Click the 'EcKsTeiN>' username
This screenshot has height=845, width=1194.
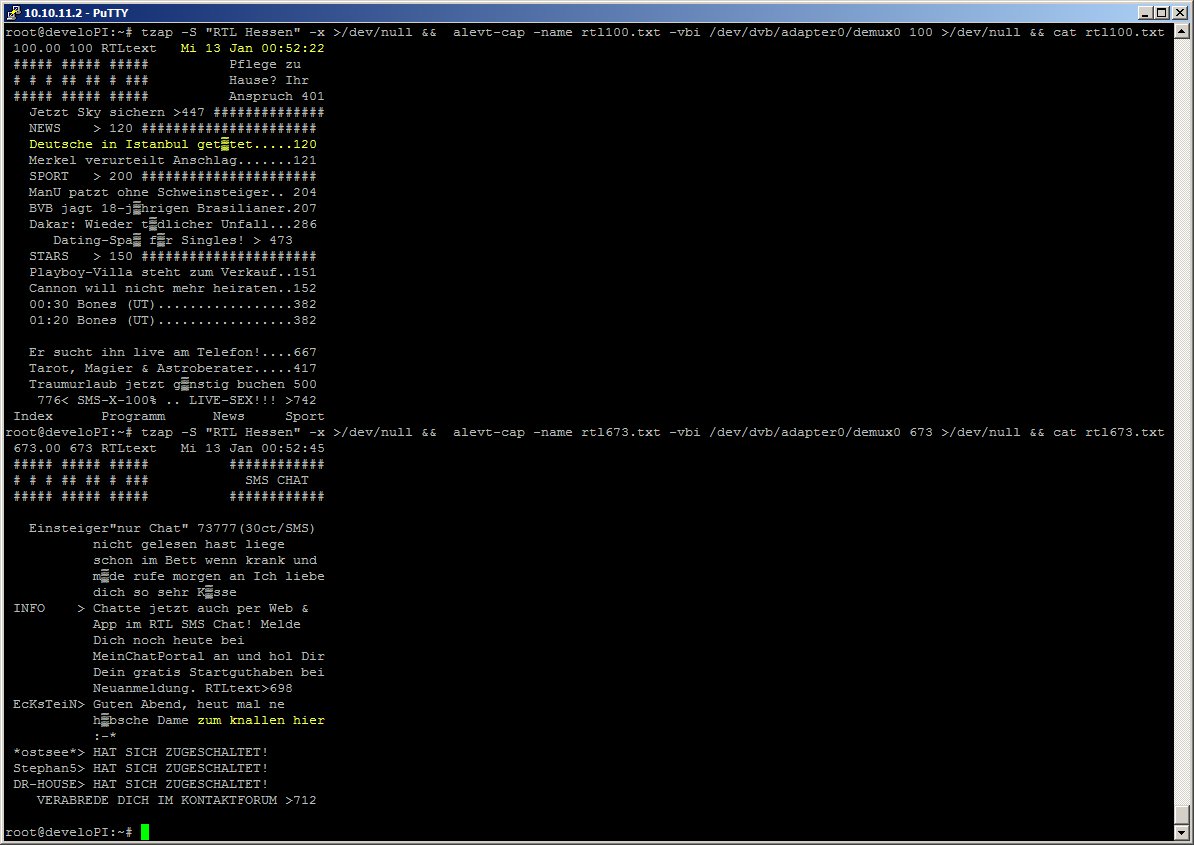click(49, 703)
